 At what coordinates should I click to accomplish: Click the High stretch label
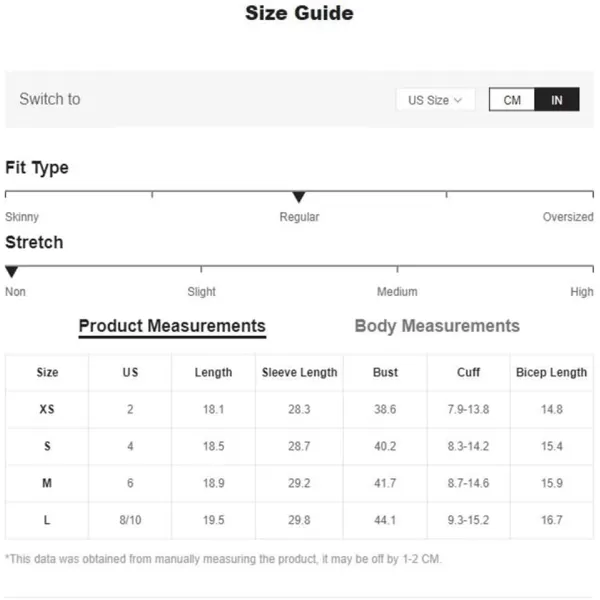[x=582, y=292]
